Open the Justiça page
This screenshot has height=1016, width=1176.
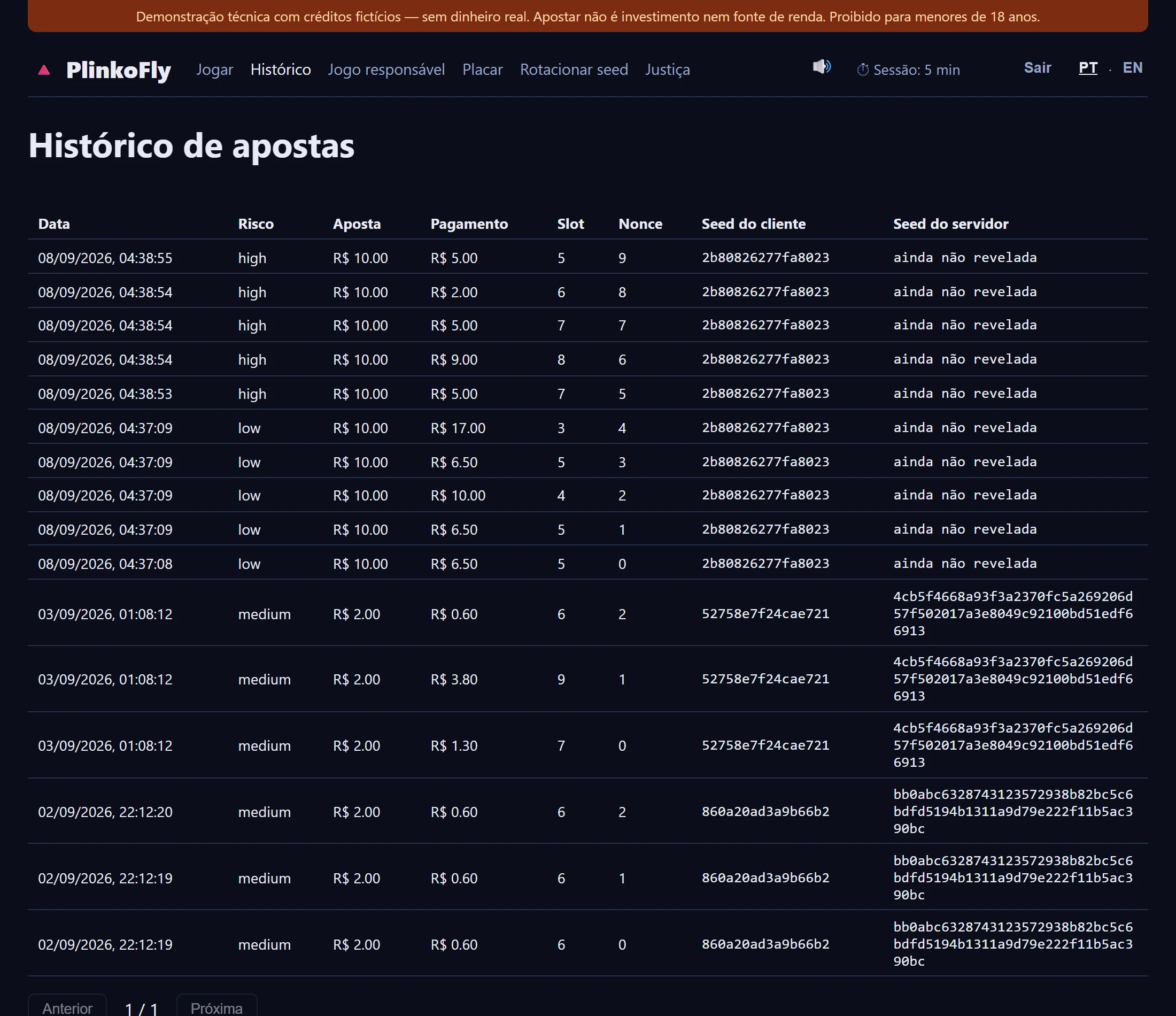point(668,70)
